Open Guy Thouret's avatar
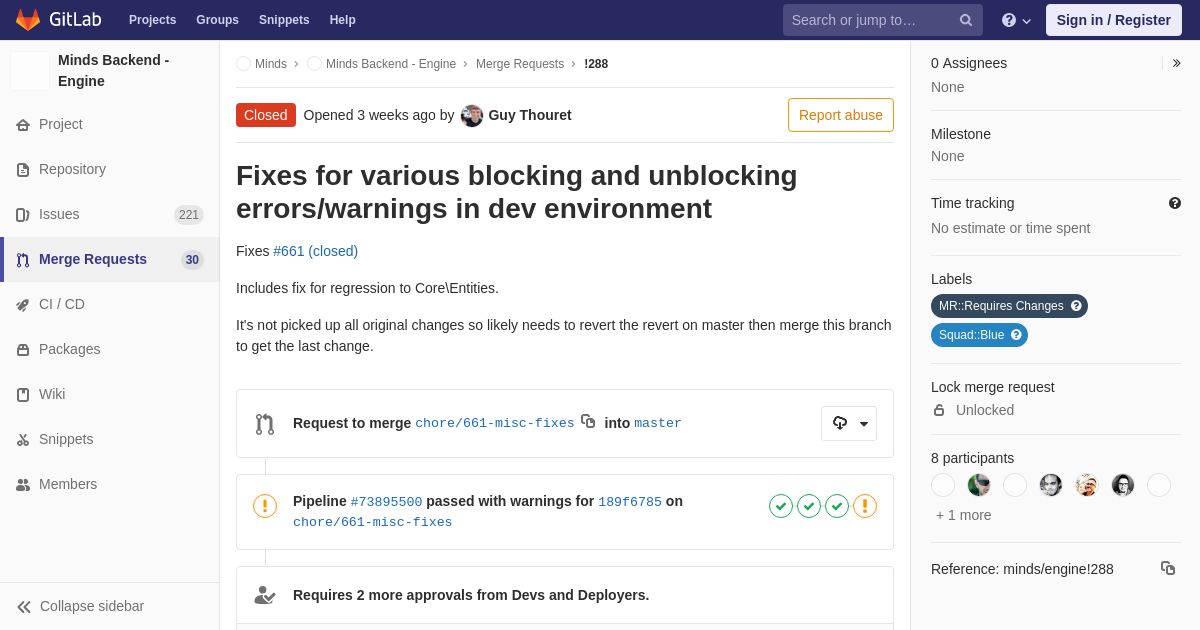The image size is (1200, 630). click(472, 115)
